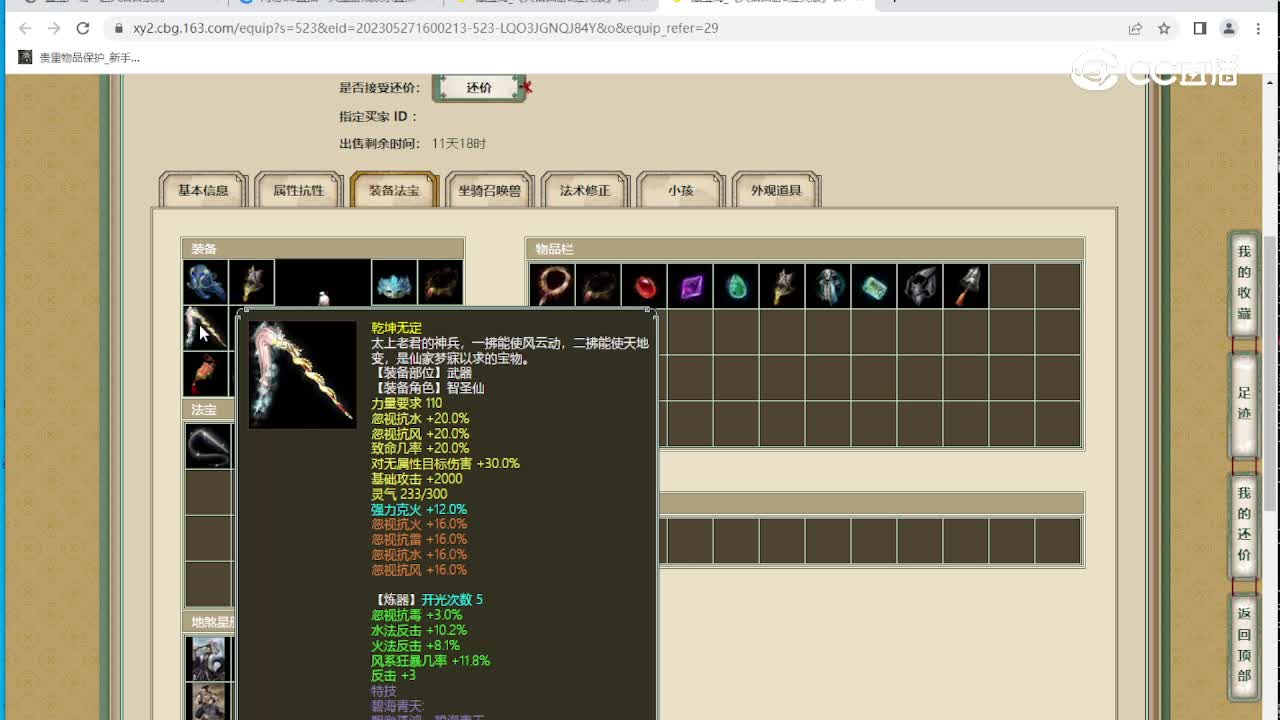Select the red tassel pendant equipment slot
1280x720 pixels.
click(205, 374)
